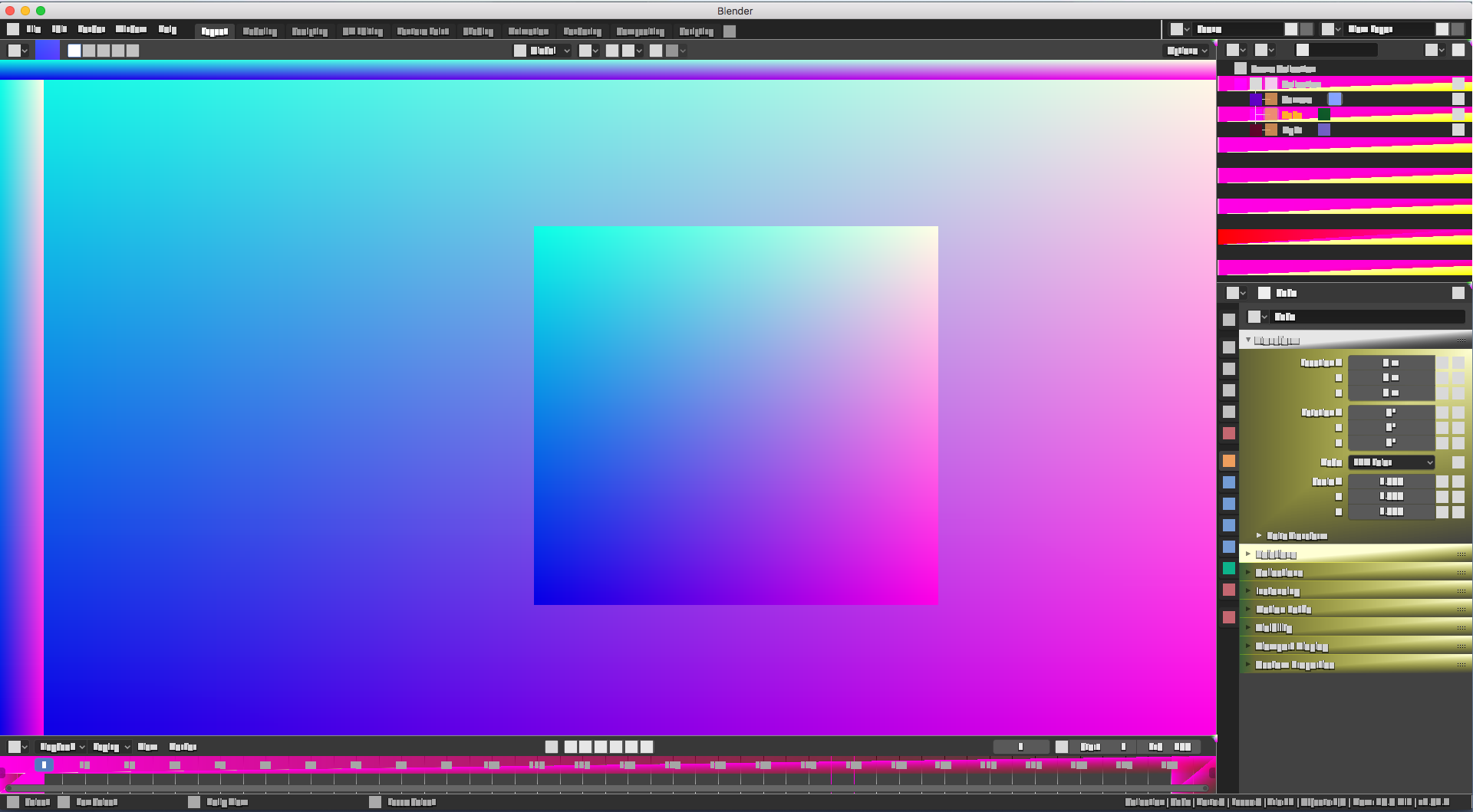Click the new collection icon in the Outliner header
Screen dimensions: 1473x812
click(x=1458, y=50)
